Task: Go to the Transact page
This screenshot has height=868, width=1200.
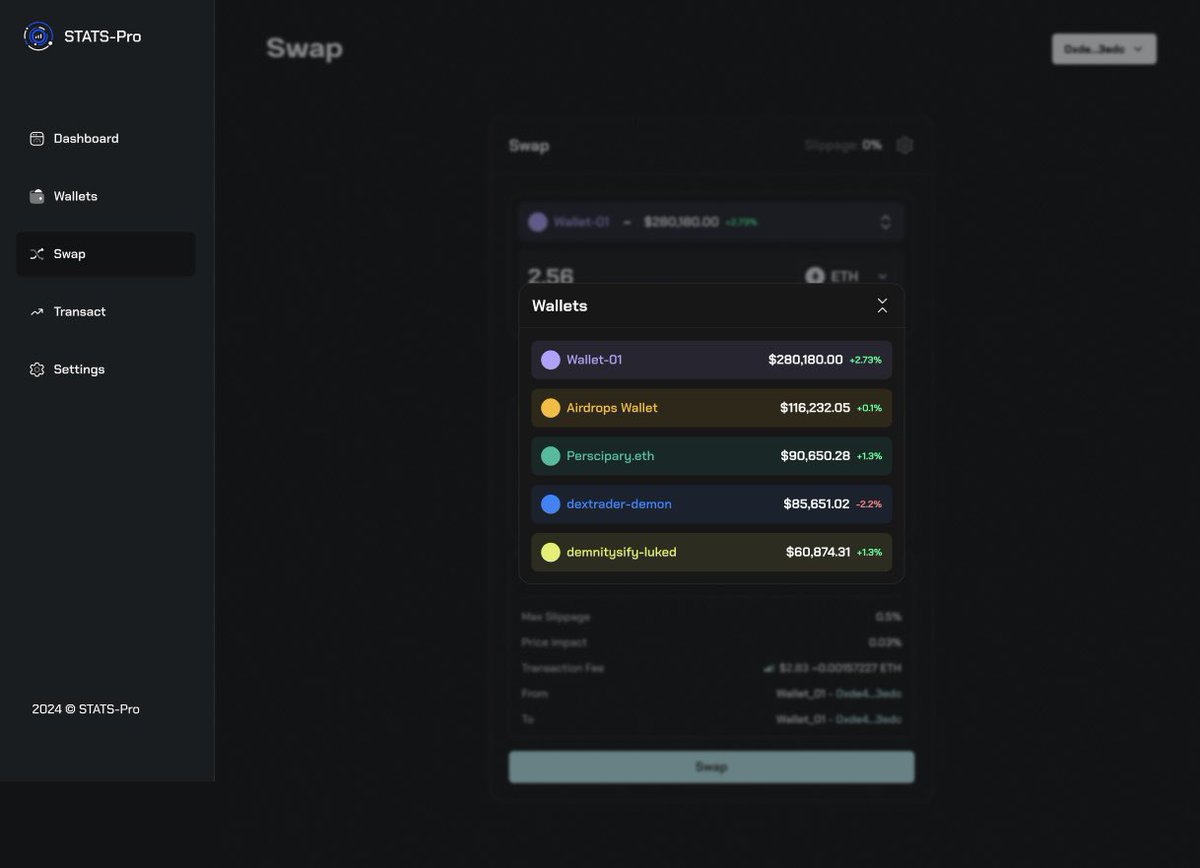Action: coord(106,312)
